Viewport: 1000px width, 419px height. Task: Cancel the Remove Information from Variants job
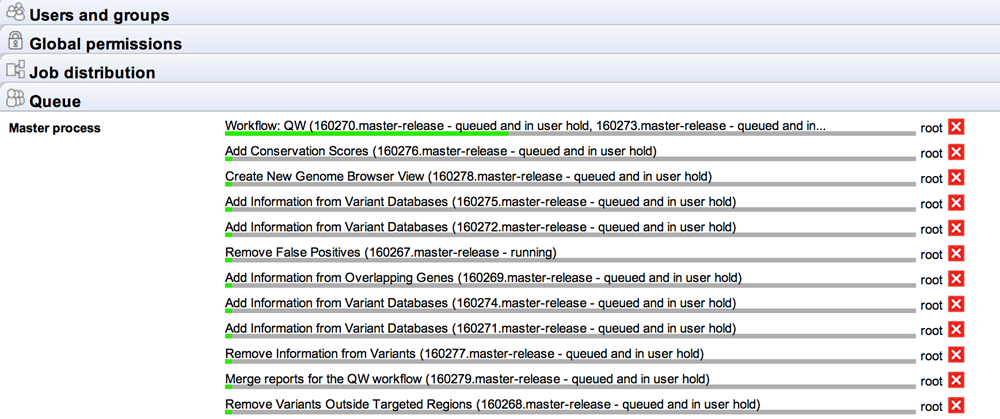955,354
